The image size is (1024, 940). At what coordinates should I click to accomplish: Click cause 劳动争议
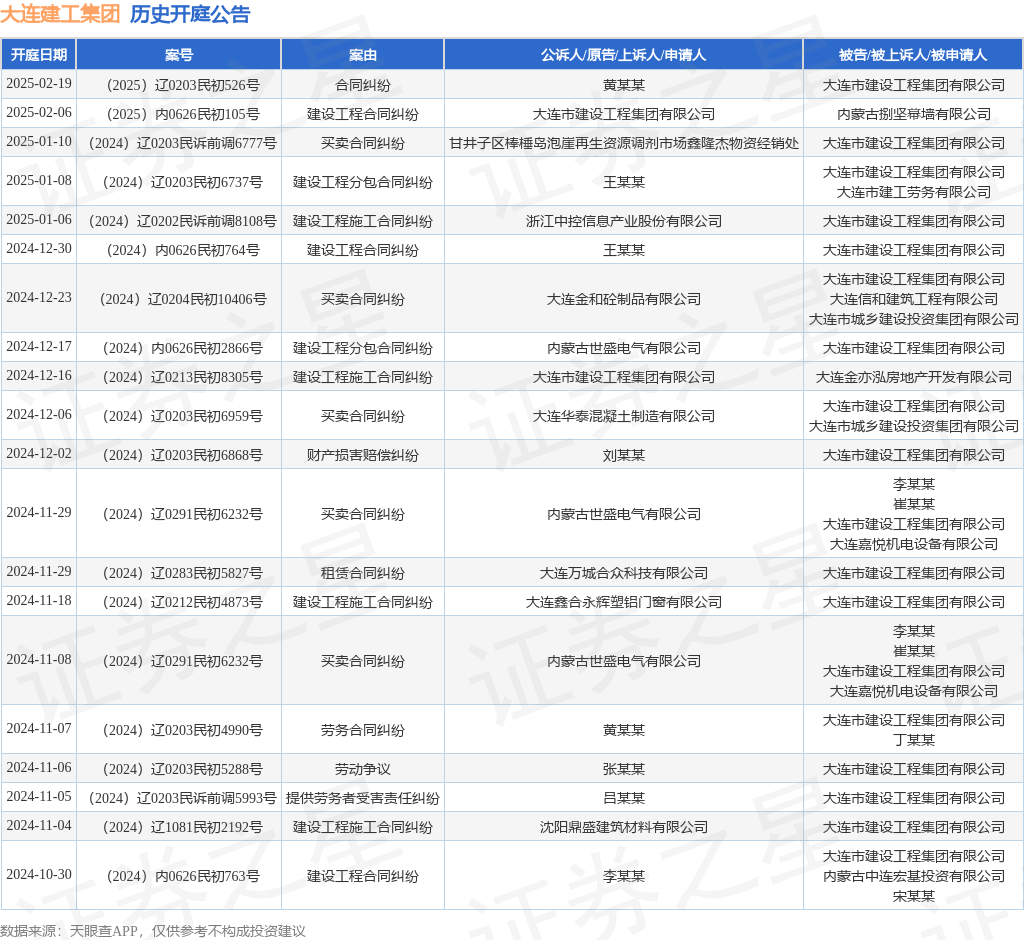tap(362, 769)
